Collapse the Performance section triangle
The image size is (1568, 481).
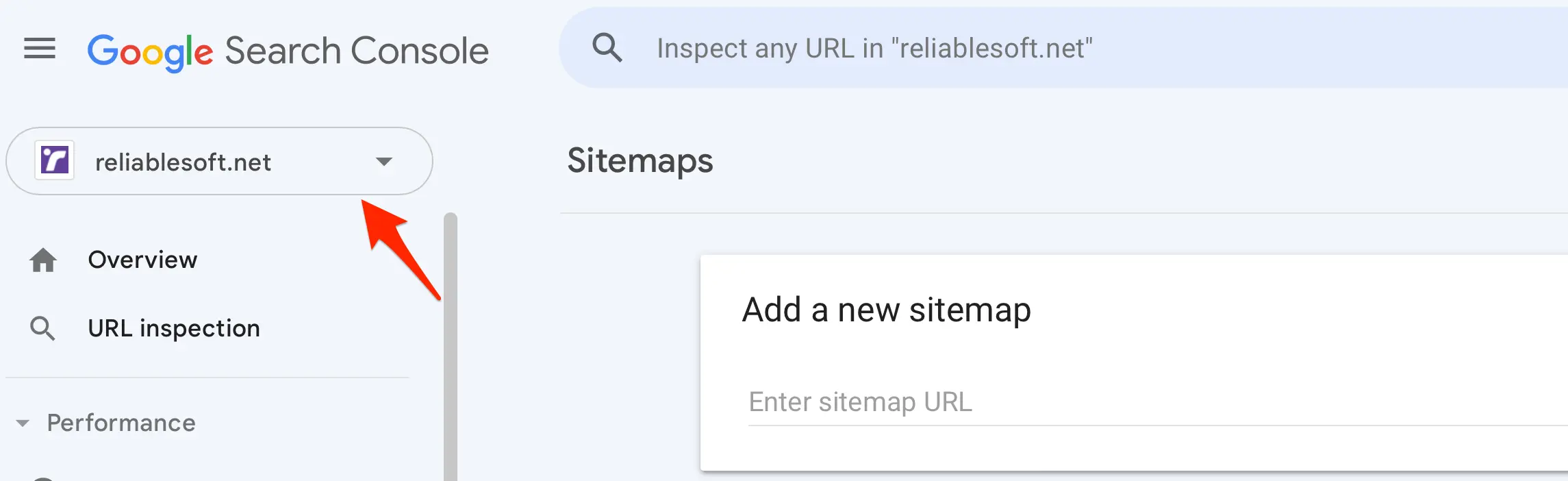(23, 423)
